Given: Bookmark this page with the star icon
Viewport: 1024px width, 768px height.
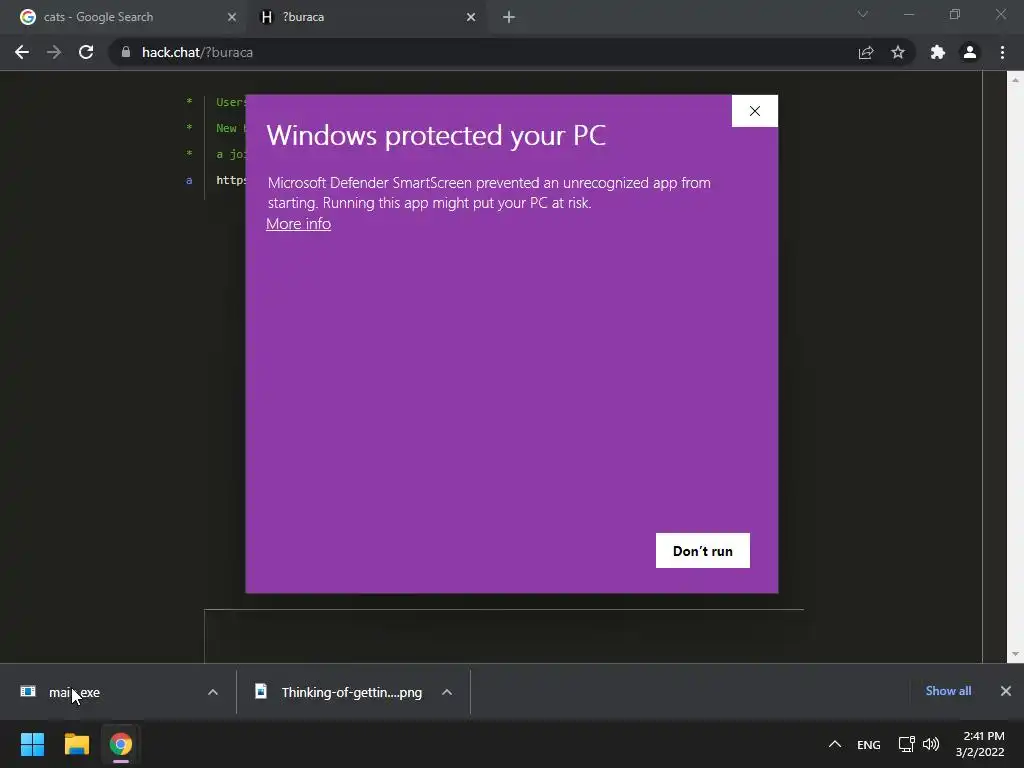Looking at the screenshot, I should point(898,52).
